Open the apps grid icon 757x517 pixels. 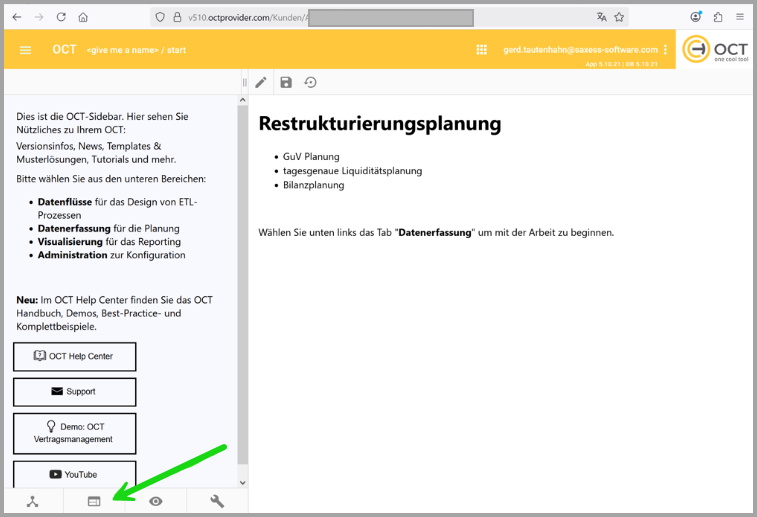click(481, 50)
